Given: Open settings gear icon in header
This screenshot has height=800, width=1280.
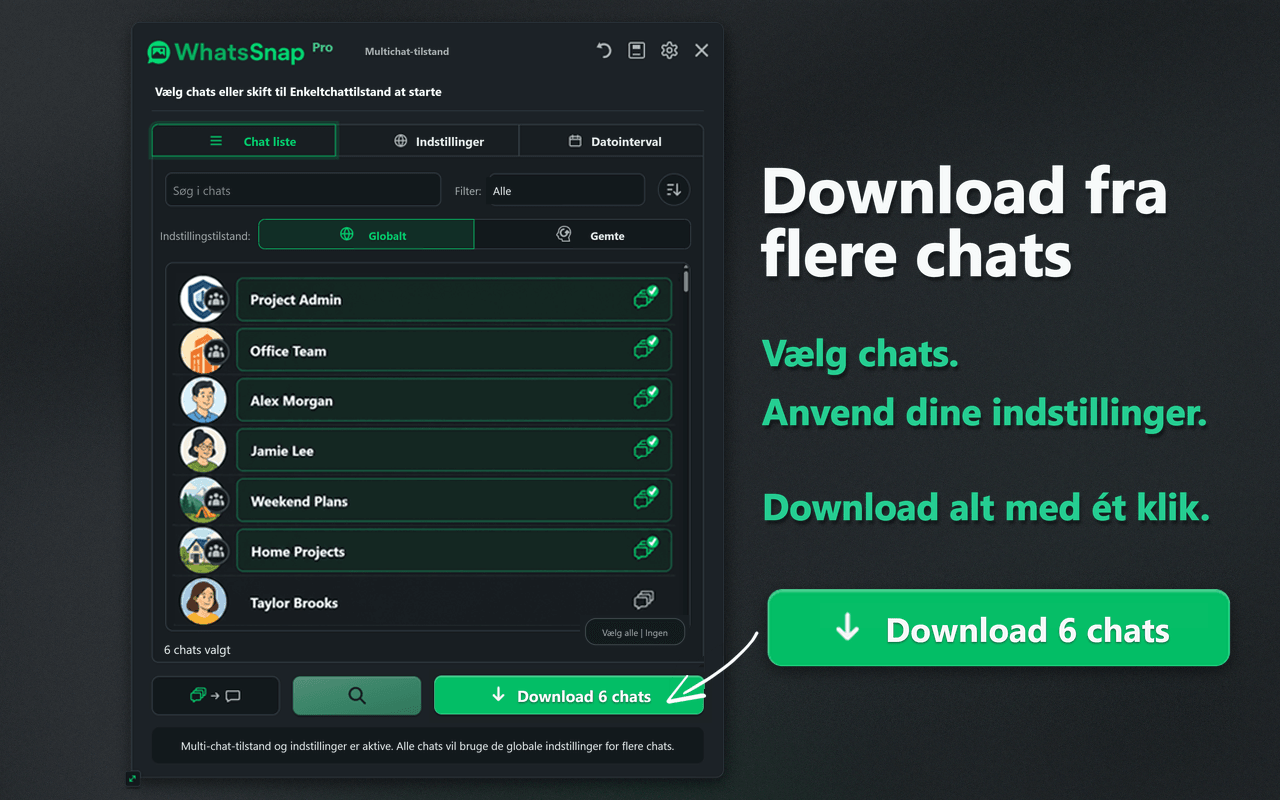Looking at the screenshot, I should pyautogui.click(x=669, y=50).
